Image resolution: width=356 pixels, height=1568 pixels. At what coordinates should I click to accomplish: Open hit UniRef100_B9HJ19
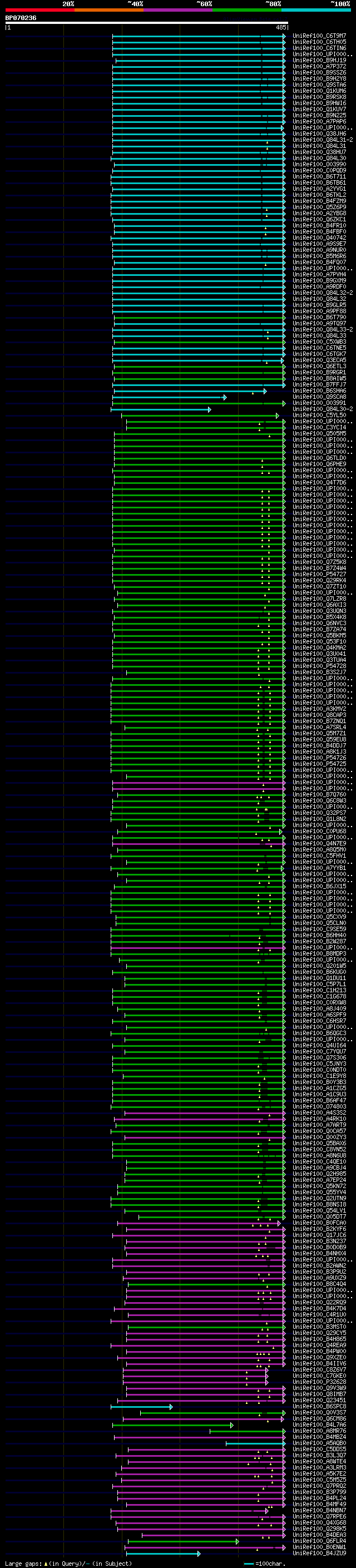(319, 60)
